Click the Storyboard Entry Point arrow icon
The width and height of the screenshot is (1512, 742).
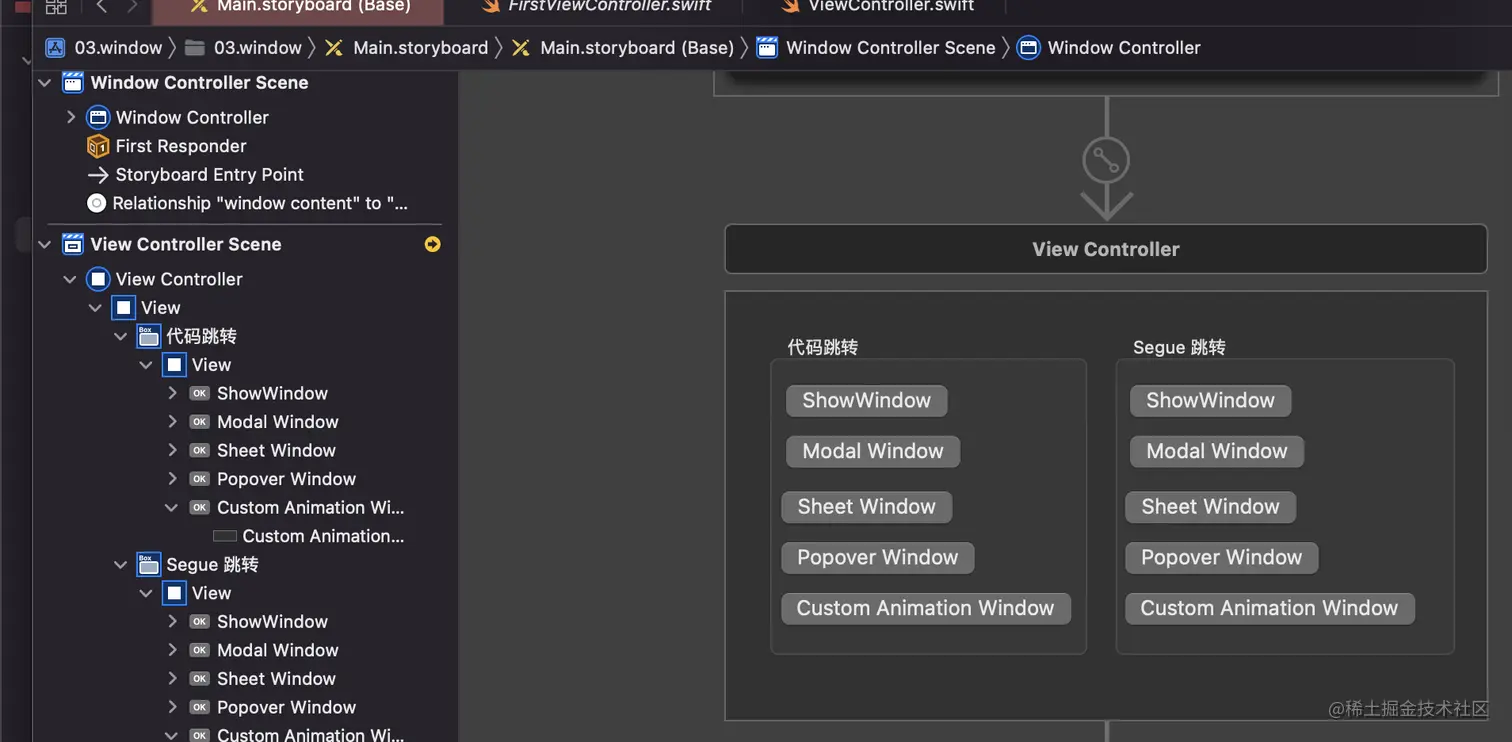98,175
